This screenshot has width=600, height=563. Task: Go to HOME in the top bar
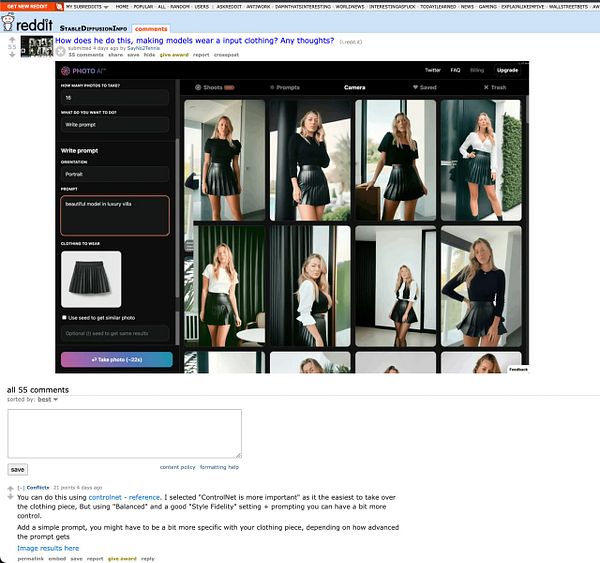122,7
